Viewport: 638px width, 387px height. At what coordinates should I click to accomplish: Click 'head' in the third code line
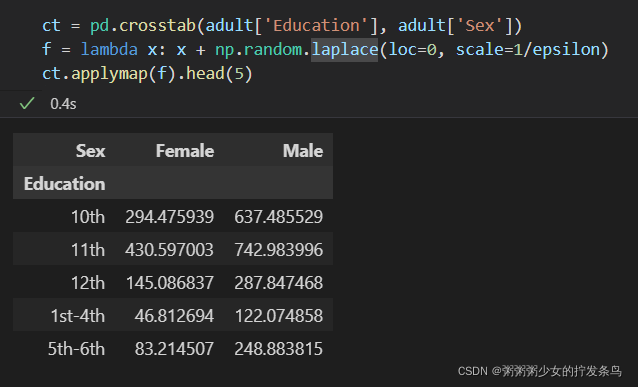[x=205, y=74]
